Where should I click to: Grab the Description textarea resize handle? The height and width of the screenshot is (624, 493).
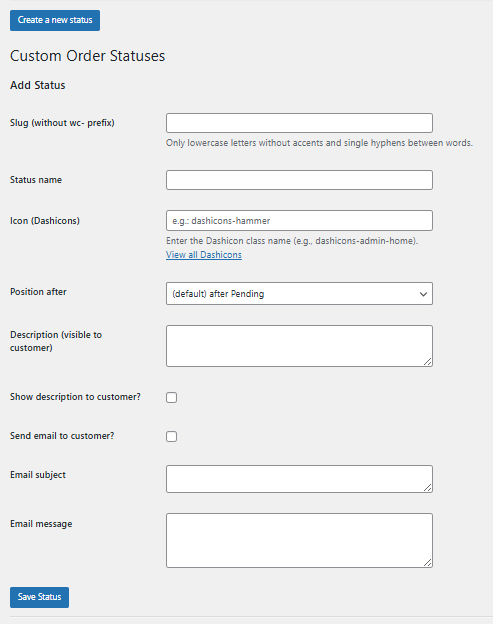pos(427,361)
